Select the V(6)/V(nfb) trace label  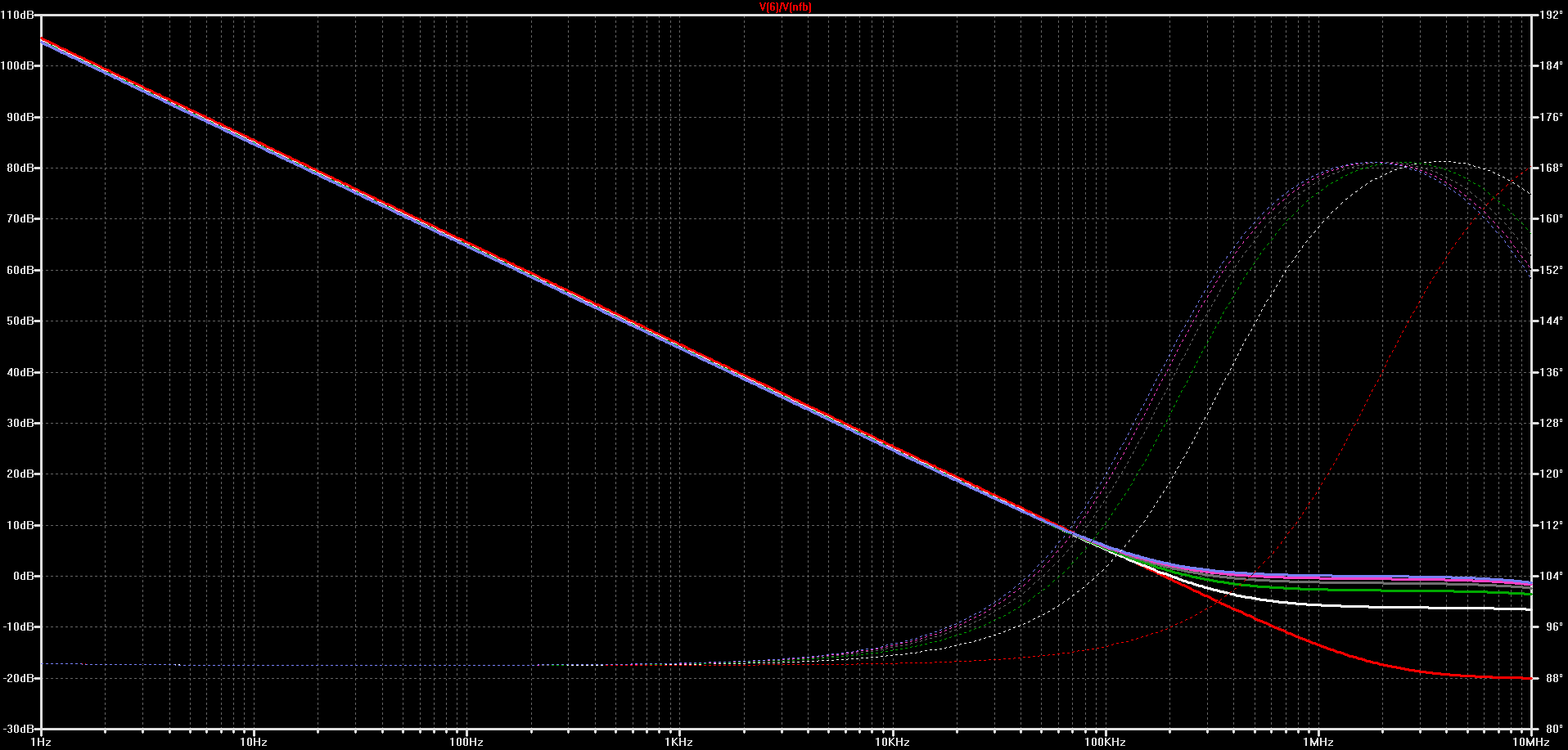point(786,7)
